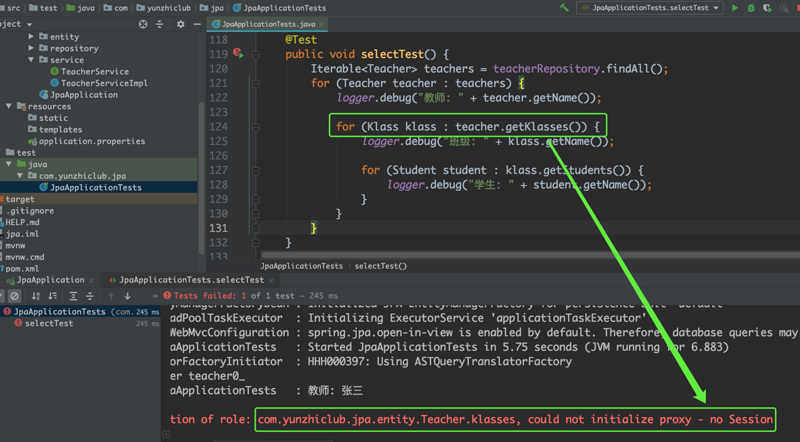
Task: Select the failed selectTest result
Action: tap(48, 324)
